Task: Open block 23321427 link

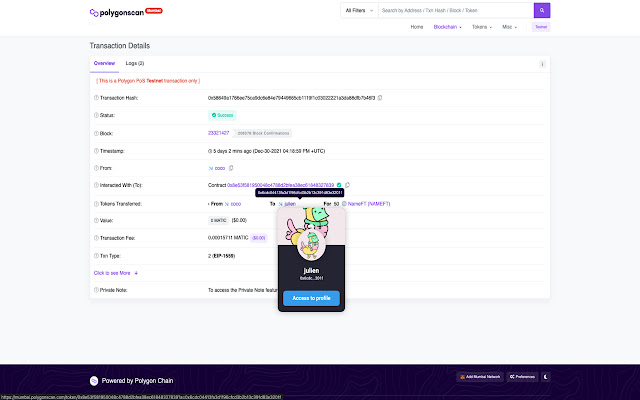Action: (218, 133)
